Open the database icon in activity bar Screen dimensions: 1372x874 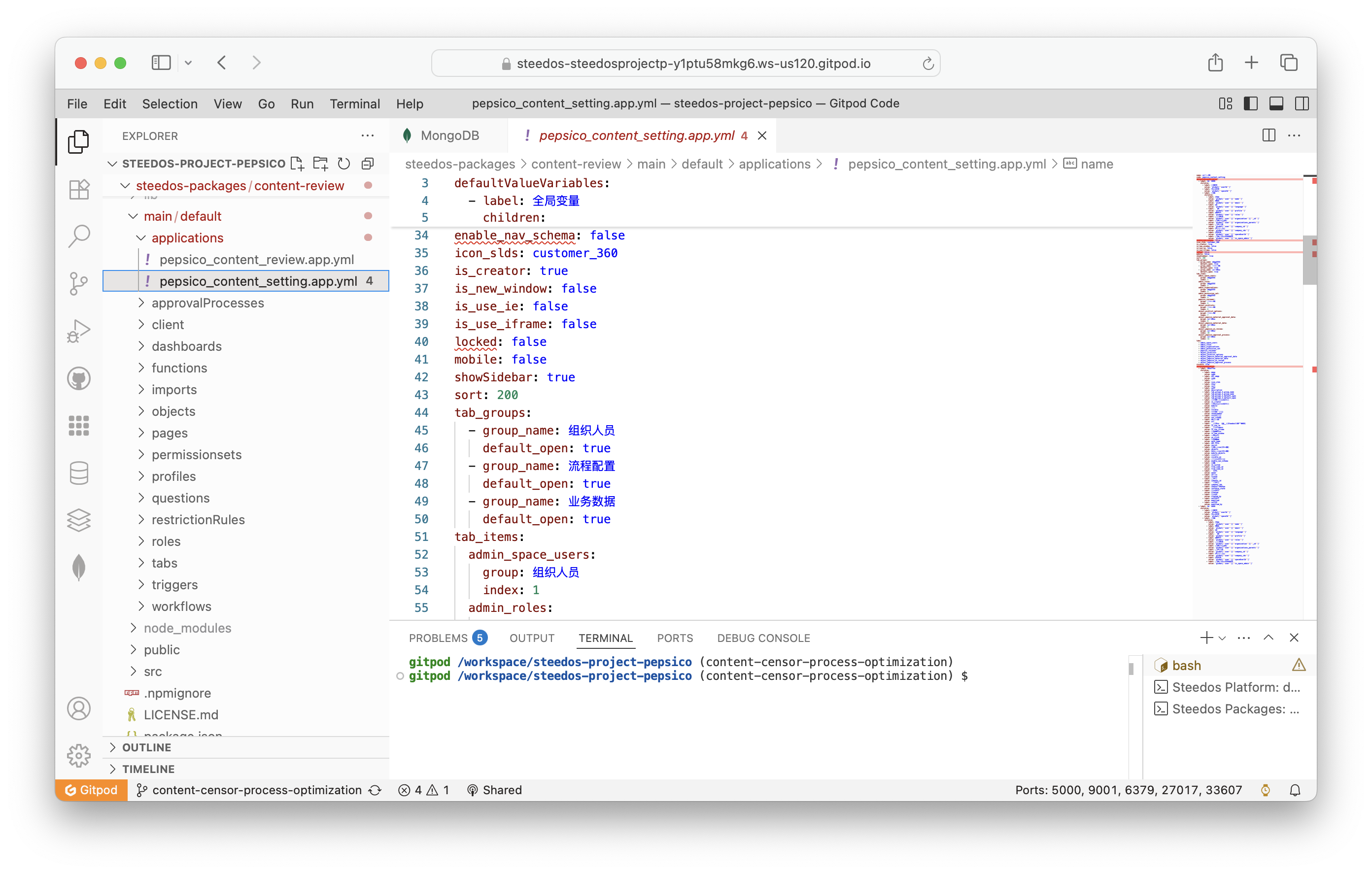79,472
